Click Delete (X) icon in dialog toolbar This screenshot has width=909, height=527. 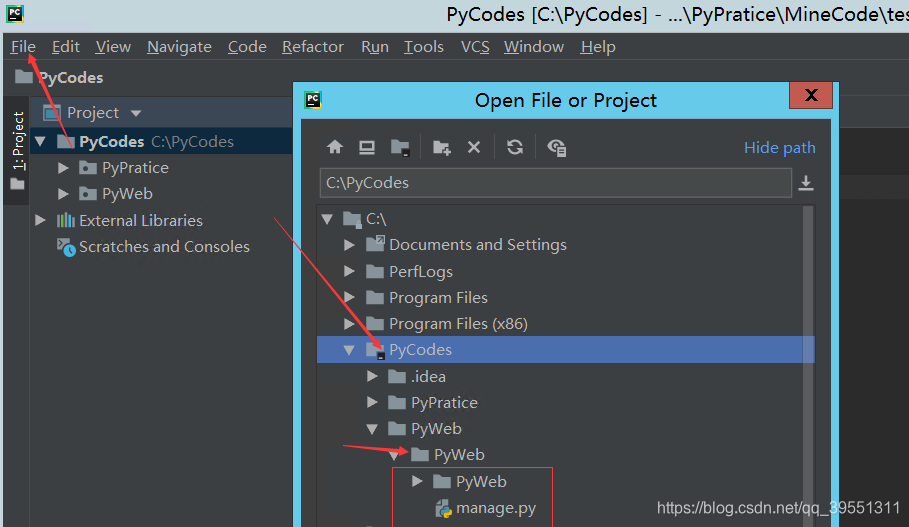point(474,147)
